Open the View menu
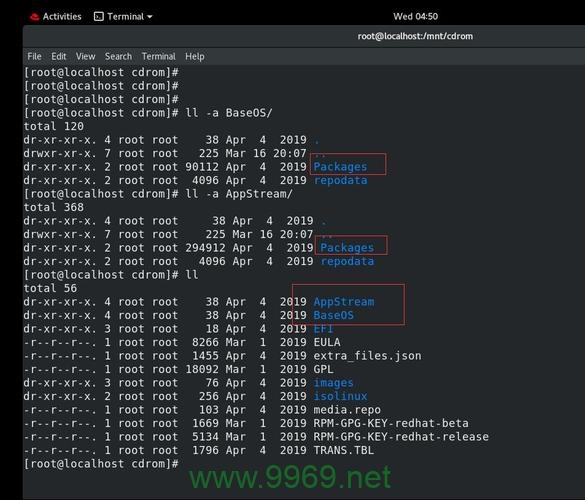 tap(85, 56)
